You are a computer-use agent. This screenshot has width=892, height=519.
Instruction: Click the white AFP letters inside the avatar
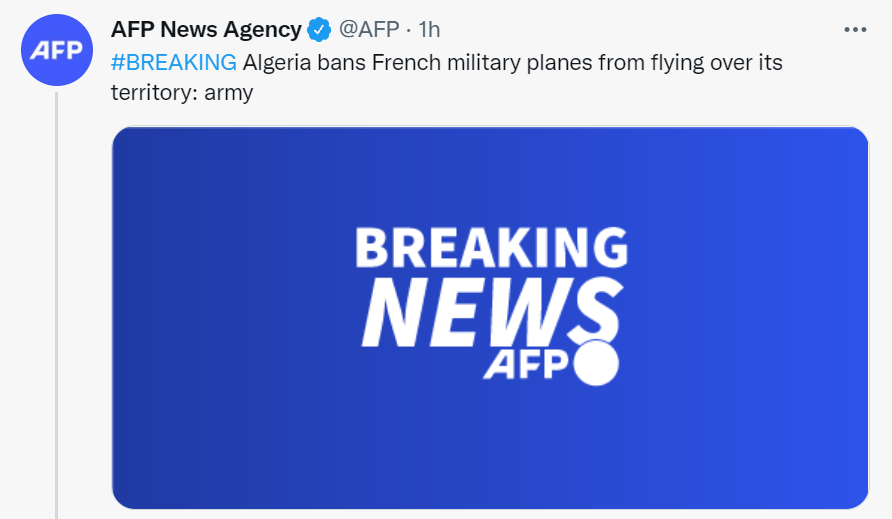[57, 51]
